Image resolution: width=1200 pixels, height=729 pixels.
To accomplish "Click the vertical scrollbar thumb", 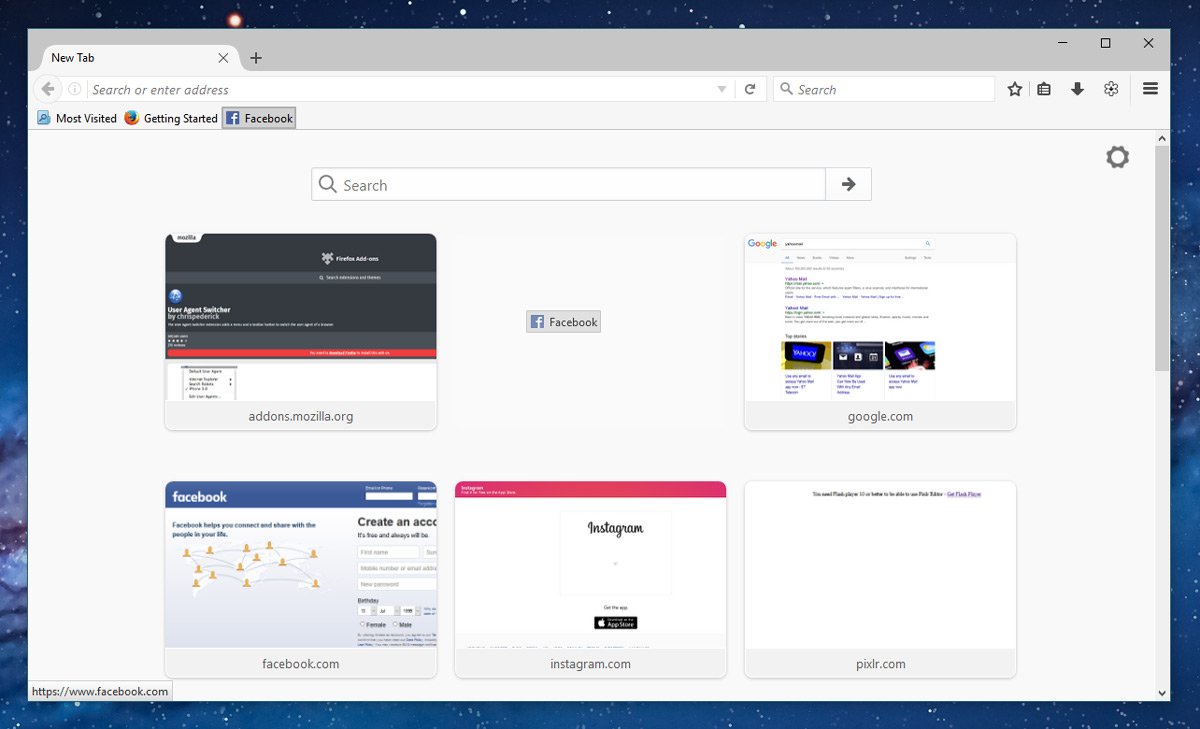I will click(x=1162, y=258).
